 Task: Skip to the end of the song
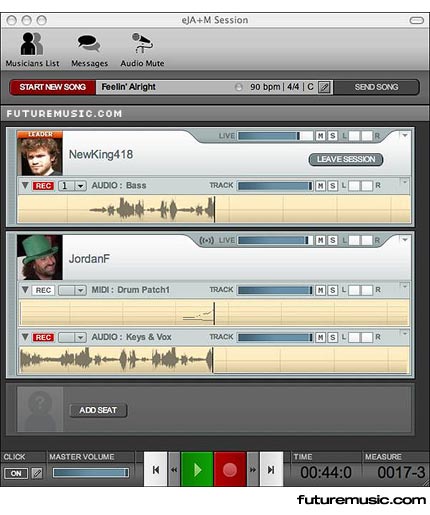click(271, 470)
